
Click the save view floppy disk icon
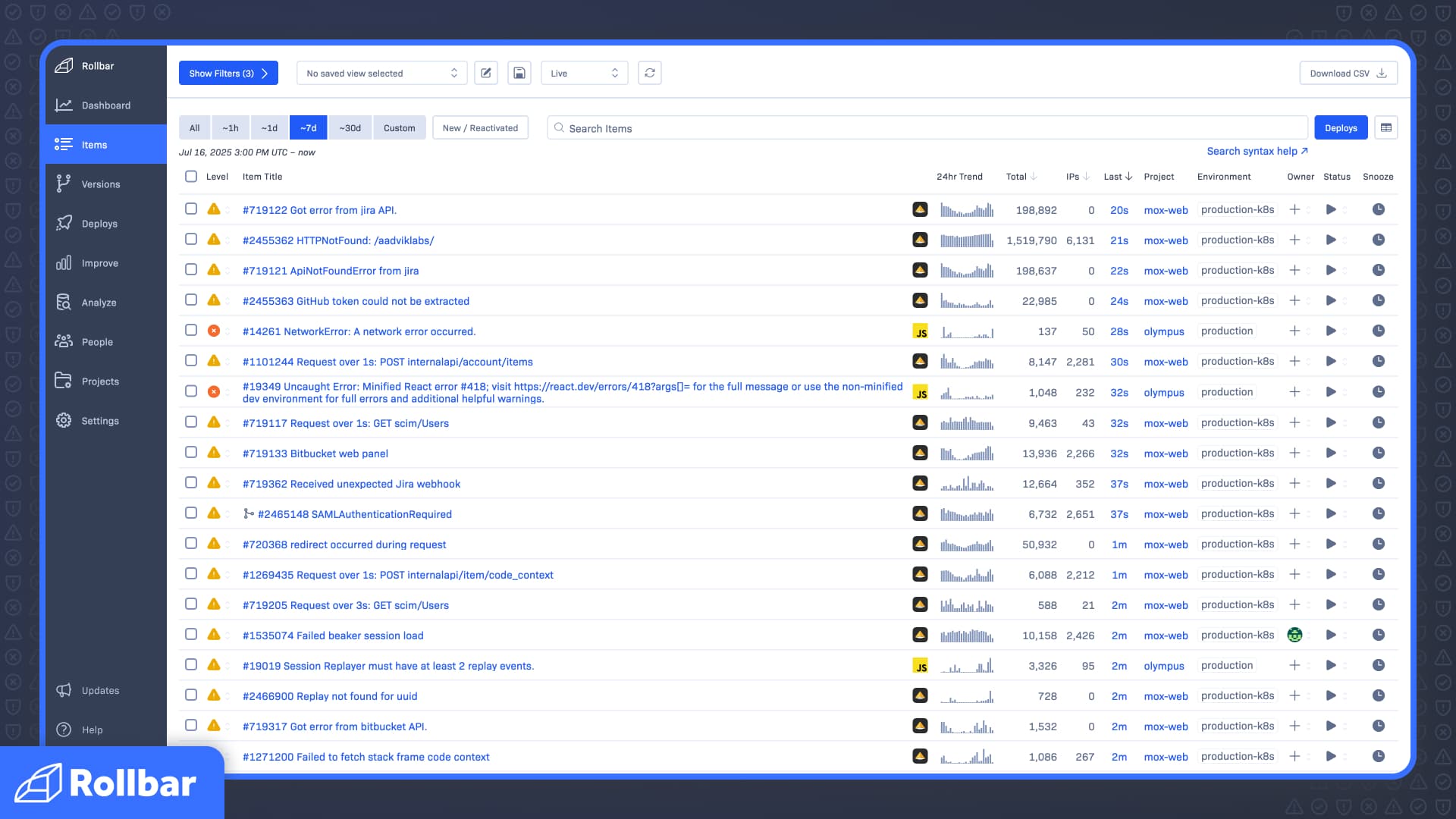click(x=519, y=73)
